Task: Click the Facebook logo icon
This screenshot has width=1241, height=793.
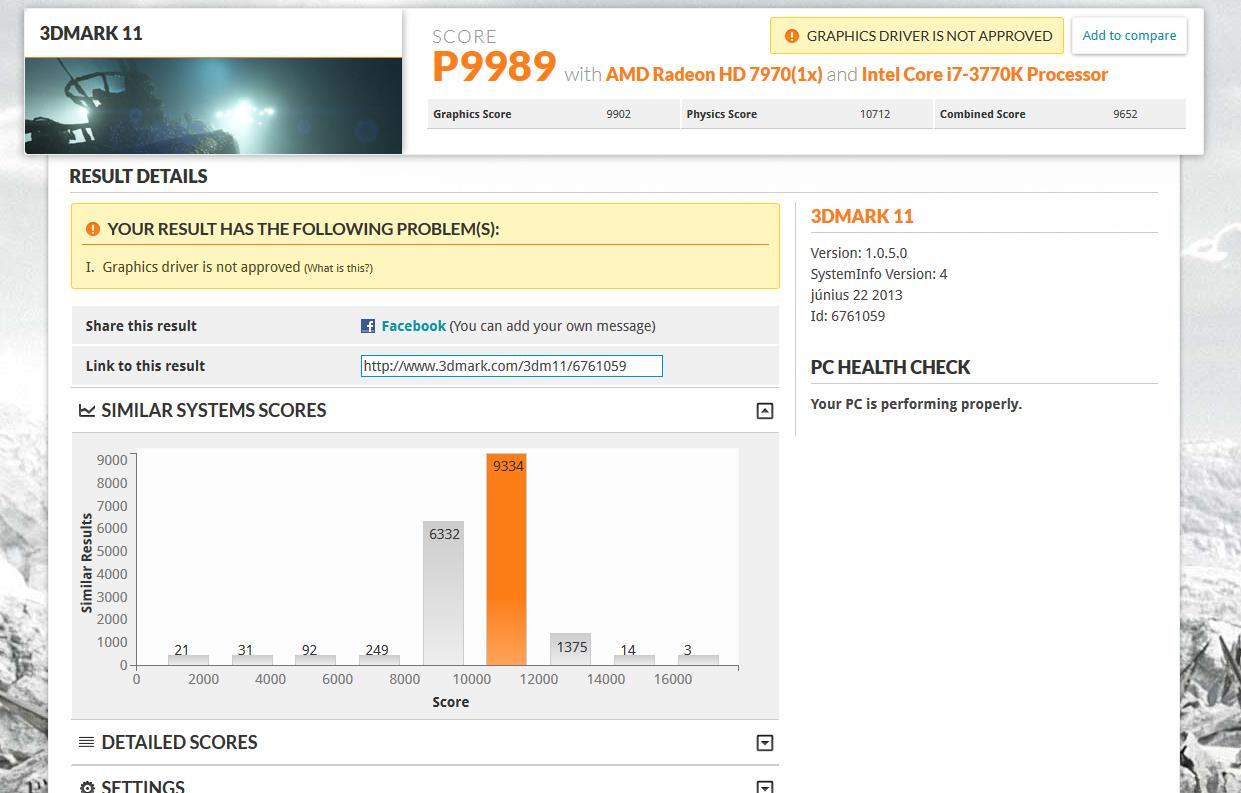Action: [368, 326]
